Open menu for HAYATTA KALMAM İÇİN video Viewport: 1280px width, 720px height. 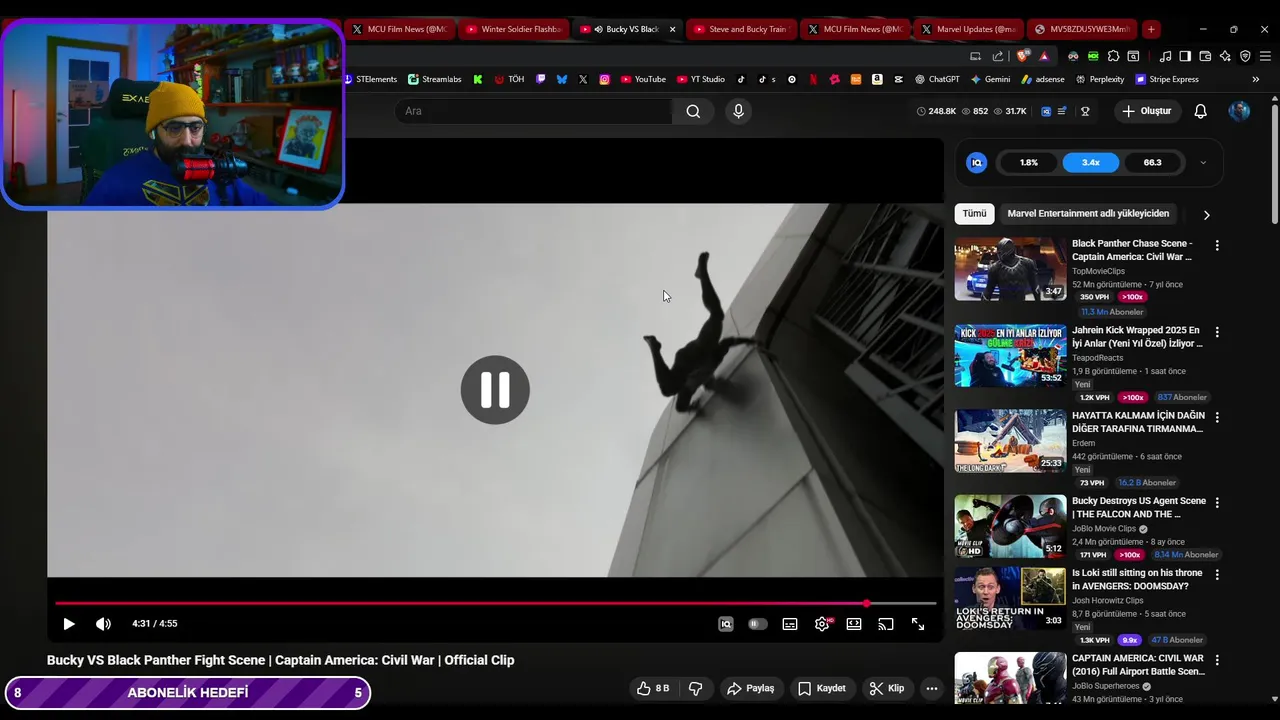pyautogui.click(x=1217, y=417)
